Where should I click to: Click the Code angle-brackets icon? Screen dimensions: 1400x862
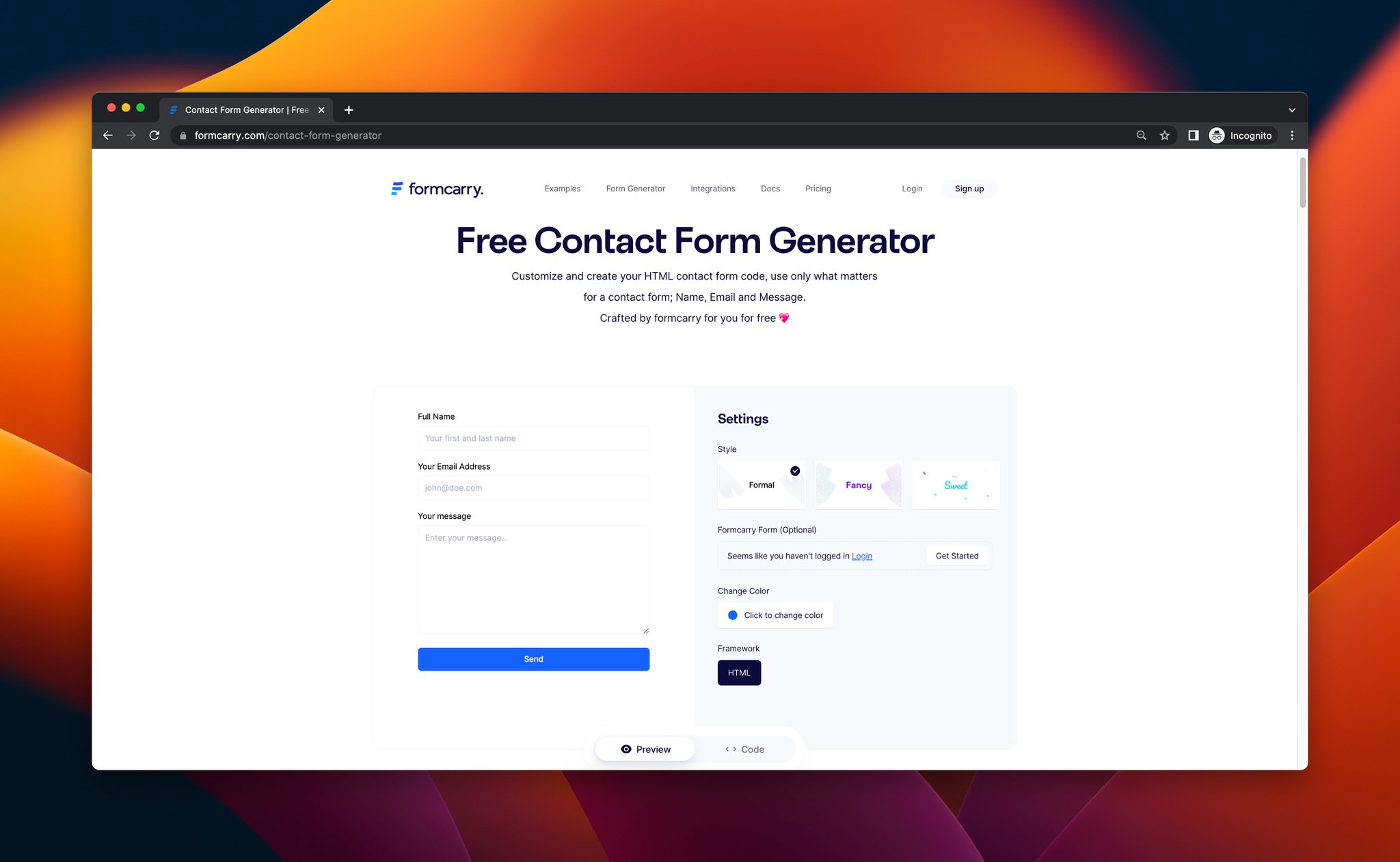point(730,748)
